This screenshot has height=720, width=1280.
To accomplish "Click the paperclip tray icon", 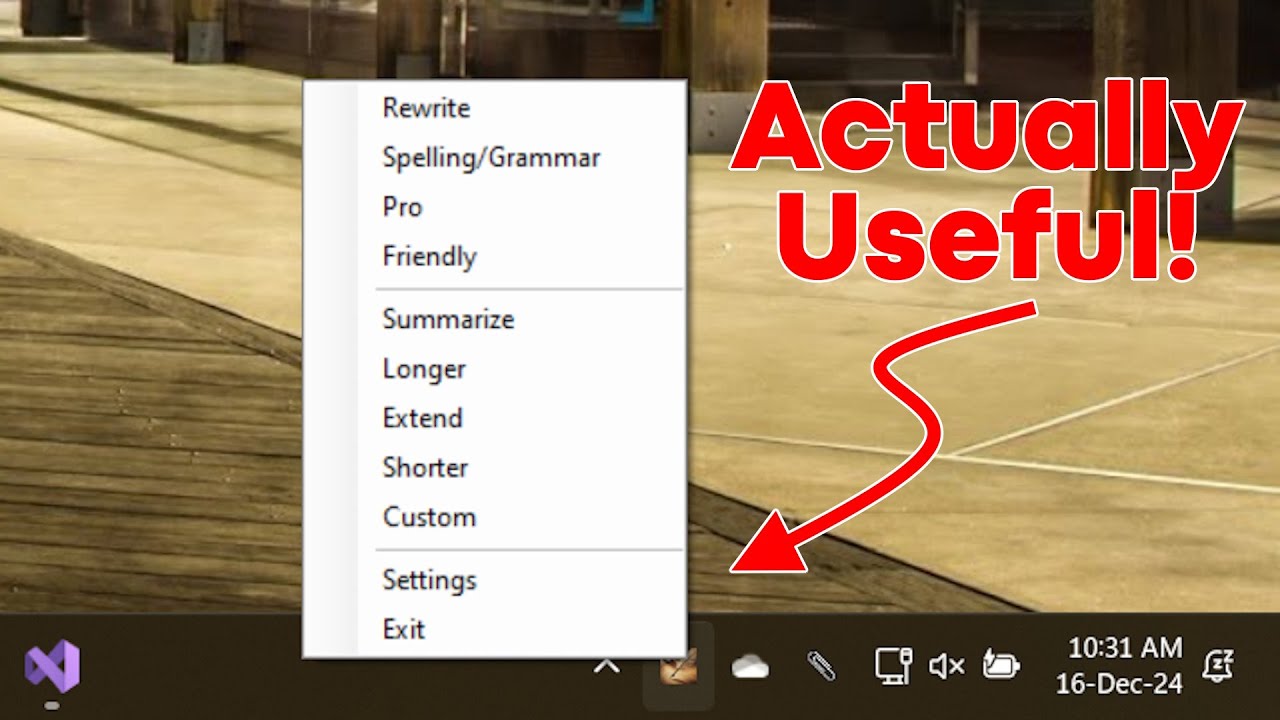I will tap(820, 666).
